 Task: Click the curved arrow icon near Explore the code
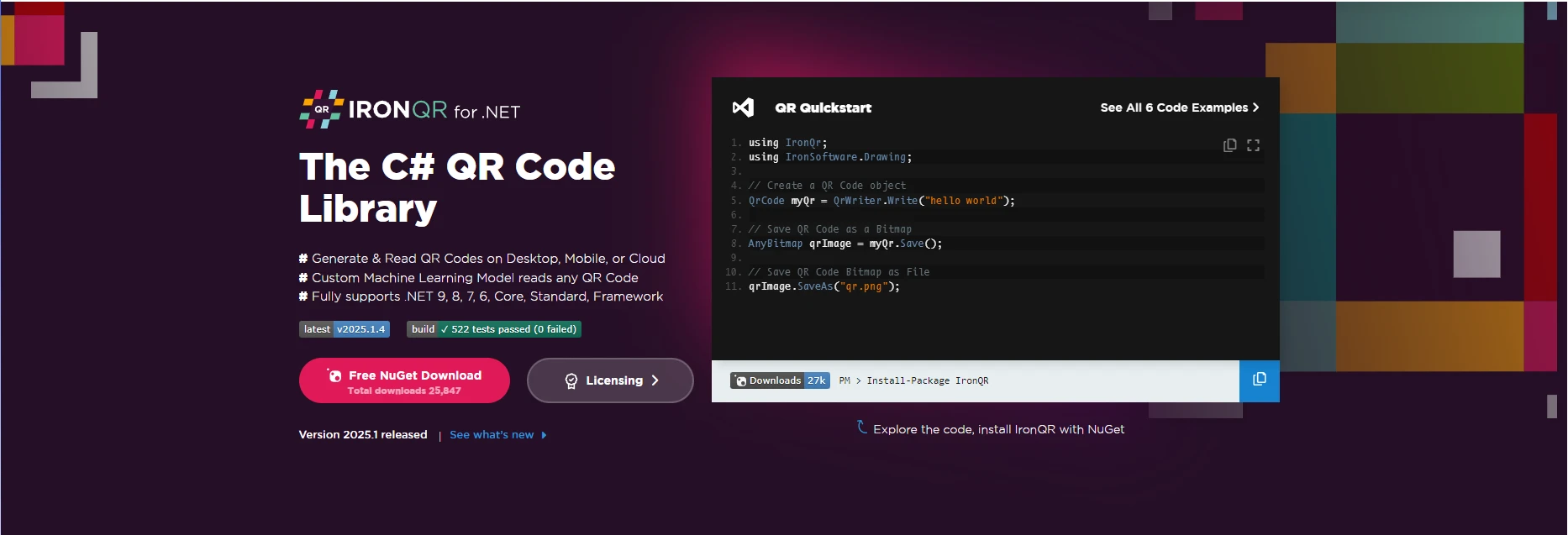pyautogui.click(x=861, y=427)
